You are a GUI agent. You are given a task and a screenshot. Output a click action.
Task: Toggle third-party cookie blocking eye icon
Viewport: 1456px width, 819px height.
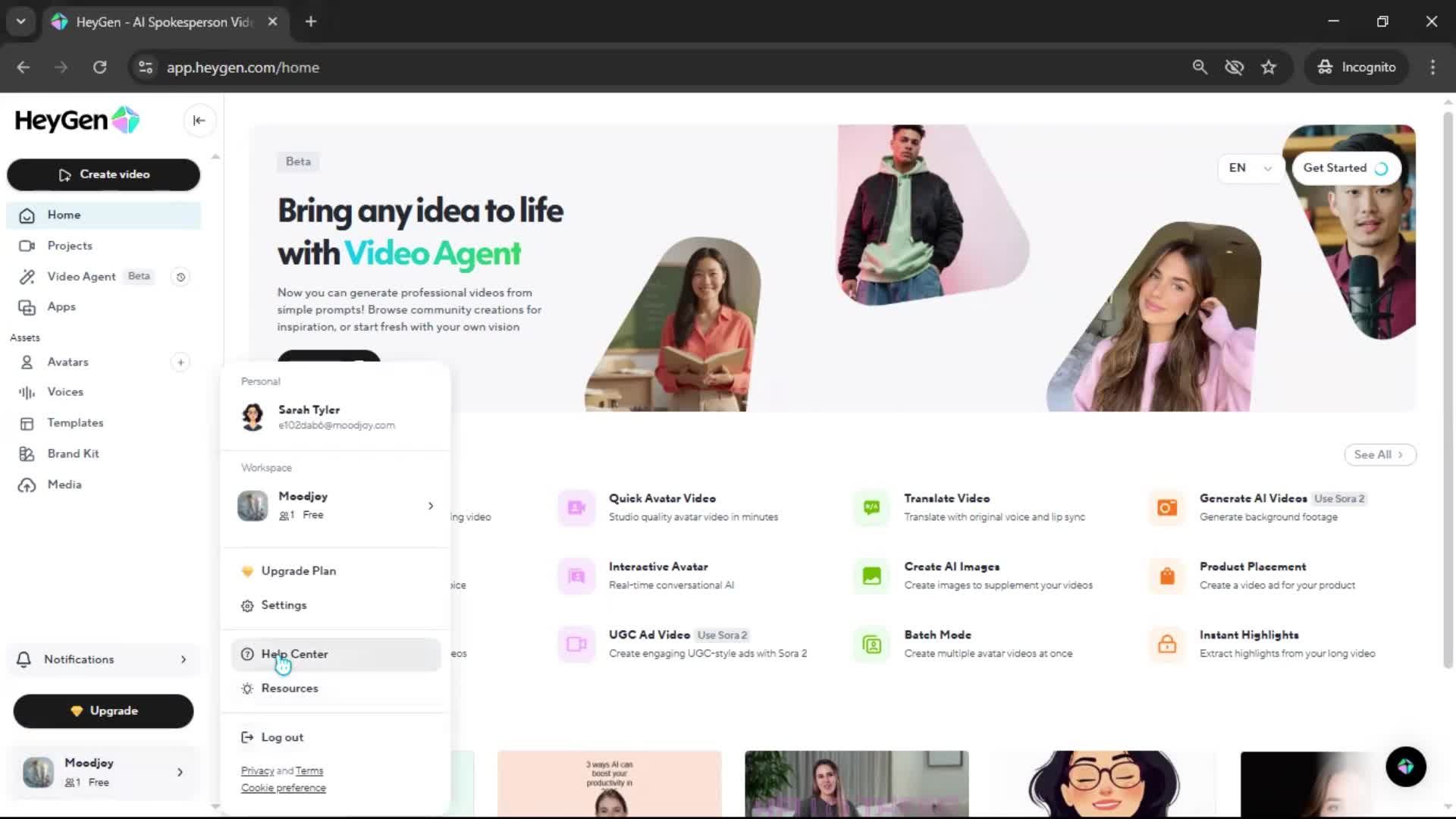pyautogui.click(x=1234, y=67)
